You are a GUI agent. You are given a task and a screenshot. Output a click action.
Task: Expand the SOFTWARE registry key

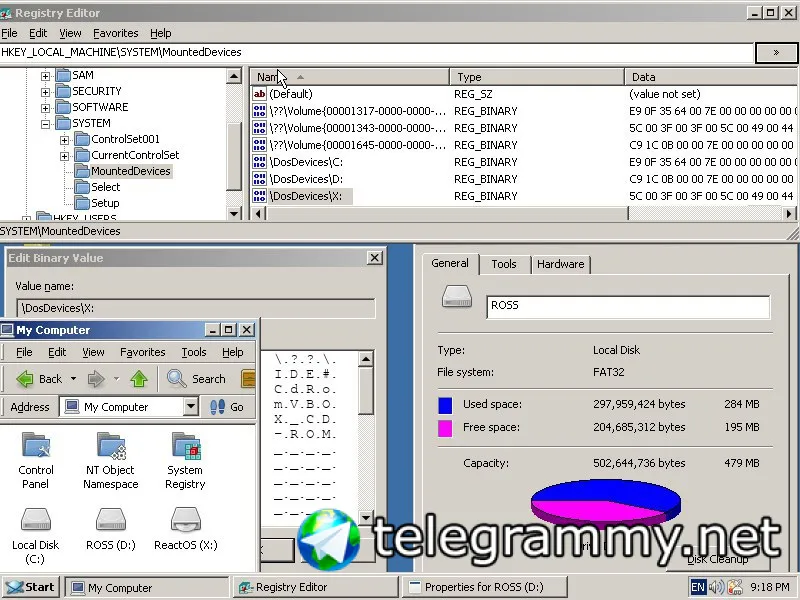point(45,108)
